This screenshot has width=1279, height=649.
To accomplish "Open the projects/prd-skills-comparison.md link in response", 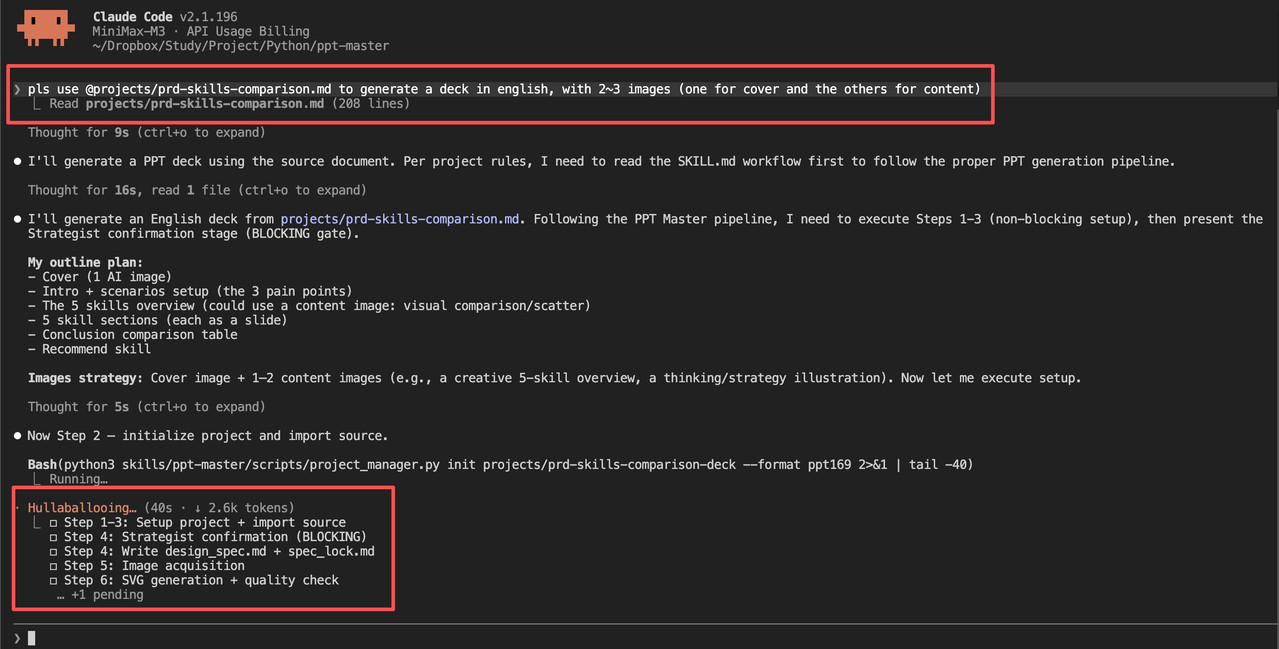I will click(400, 219).
